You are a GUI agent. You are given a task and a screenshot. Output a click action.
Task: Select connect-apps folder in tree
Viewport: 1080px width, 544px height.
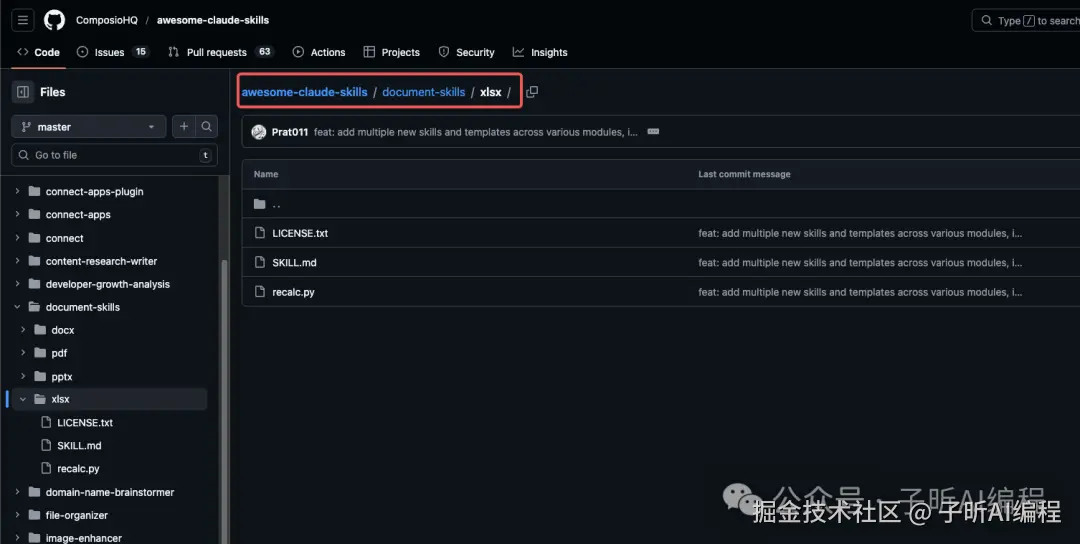[x=78, y=214]
